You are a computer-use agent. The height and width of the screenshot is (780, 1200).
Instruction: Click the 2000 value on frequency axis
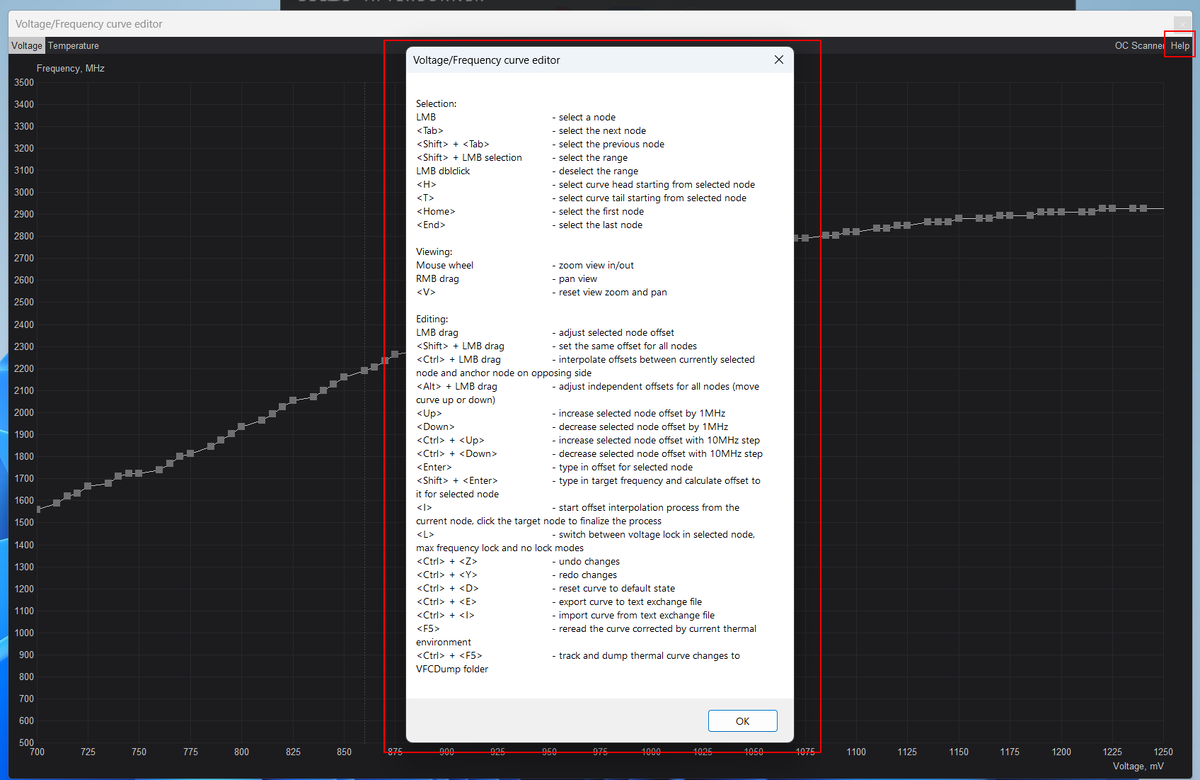[x=23, y=412]
